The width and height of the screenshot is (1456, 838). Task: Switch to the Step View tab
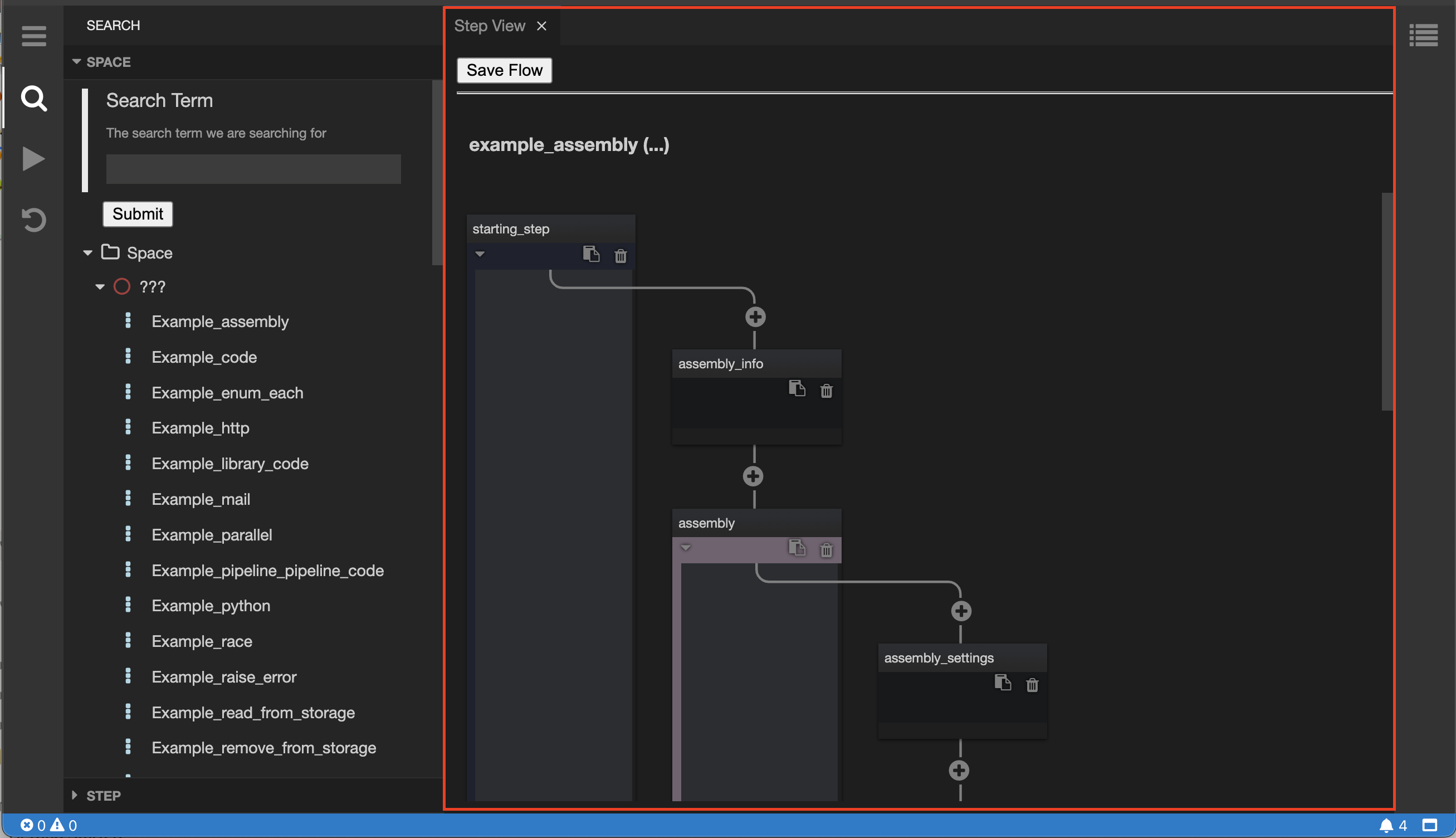tap(489, 26)
